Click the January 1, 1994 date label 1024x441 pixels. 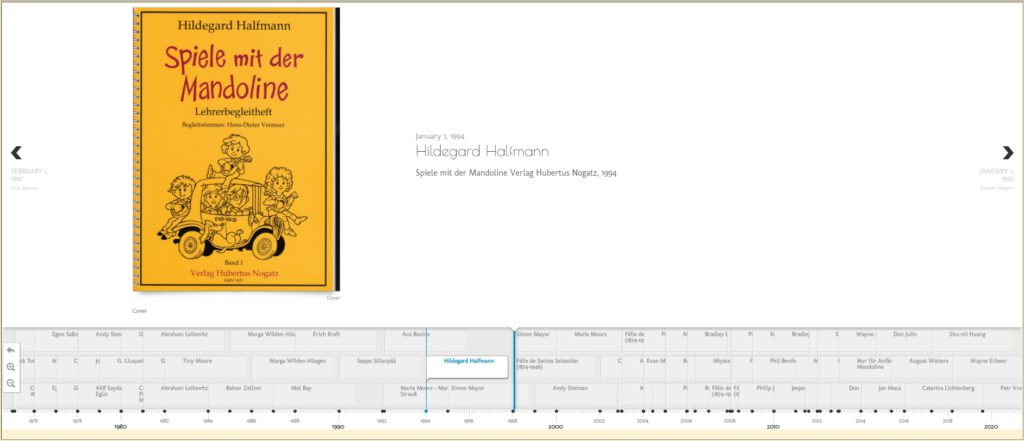[440, 137]
